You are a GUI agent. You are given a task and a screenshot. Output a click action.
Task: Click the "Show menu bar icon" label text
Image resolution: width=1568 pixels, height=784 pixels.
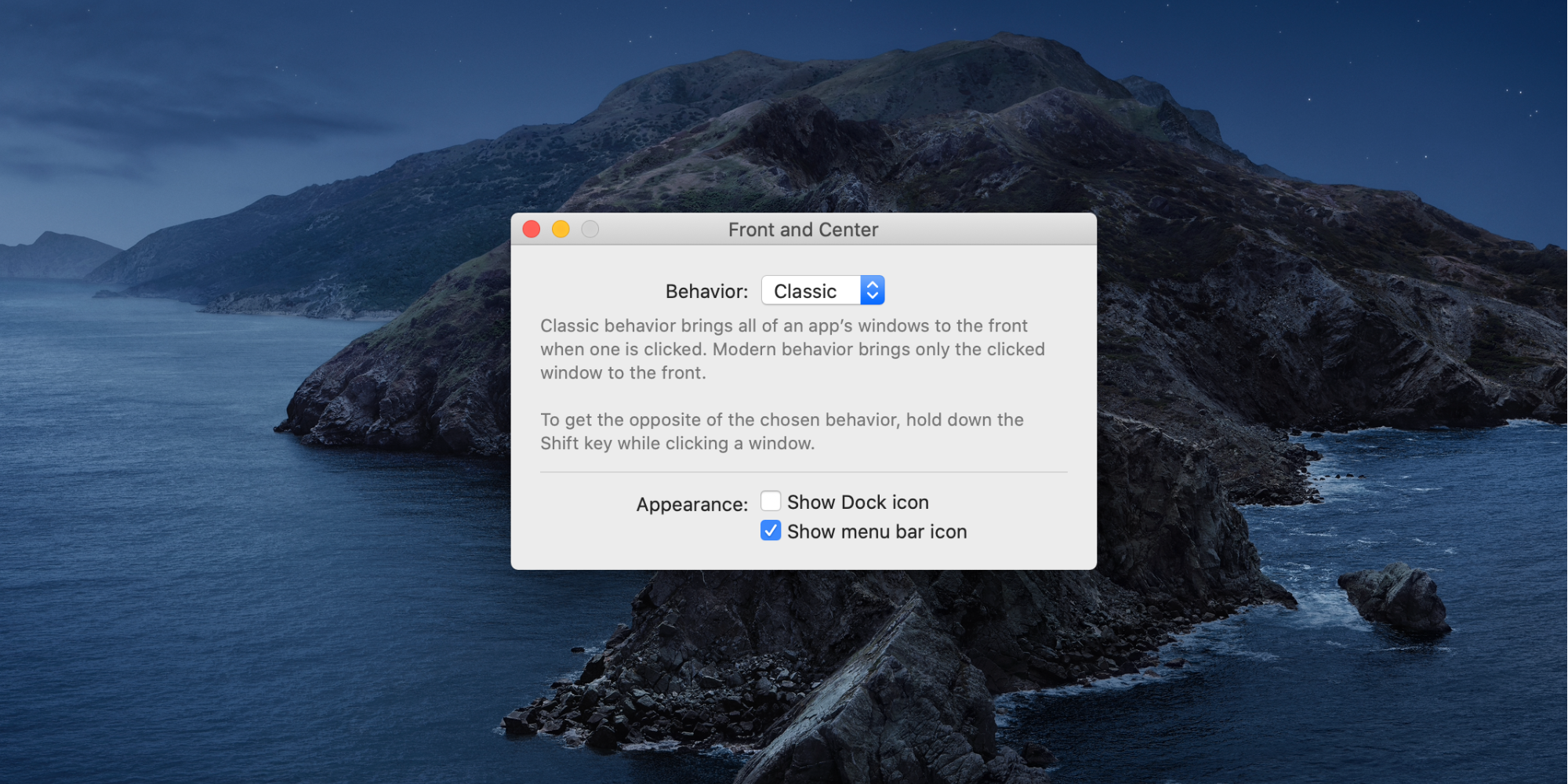[877, 532]
